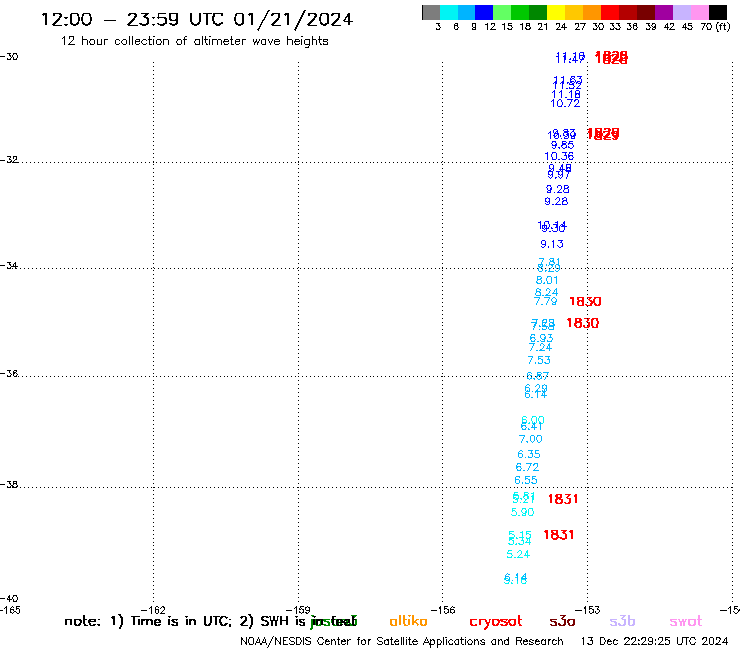Viewport: 740px width, 650px height.
Task: Click the wave height value 9.13
Action: (552, 244)
